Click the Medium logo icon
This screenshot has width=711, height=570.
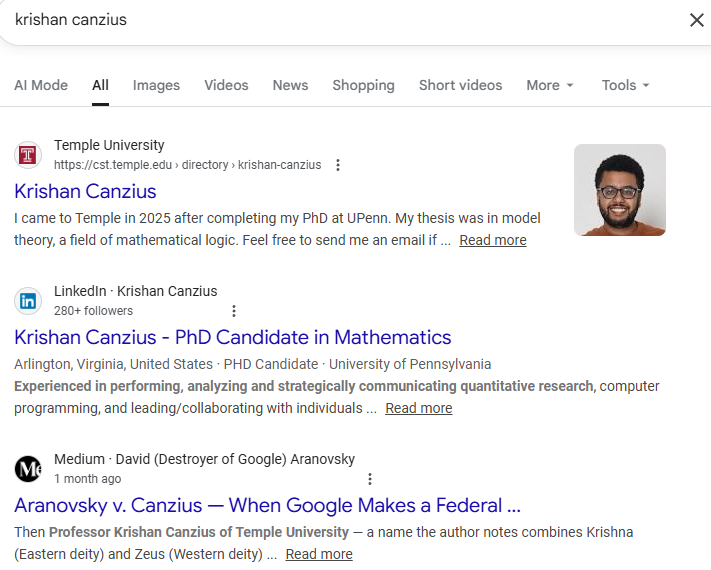coord(28,469)
